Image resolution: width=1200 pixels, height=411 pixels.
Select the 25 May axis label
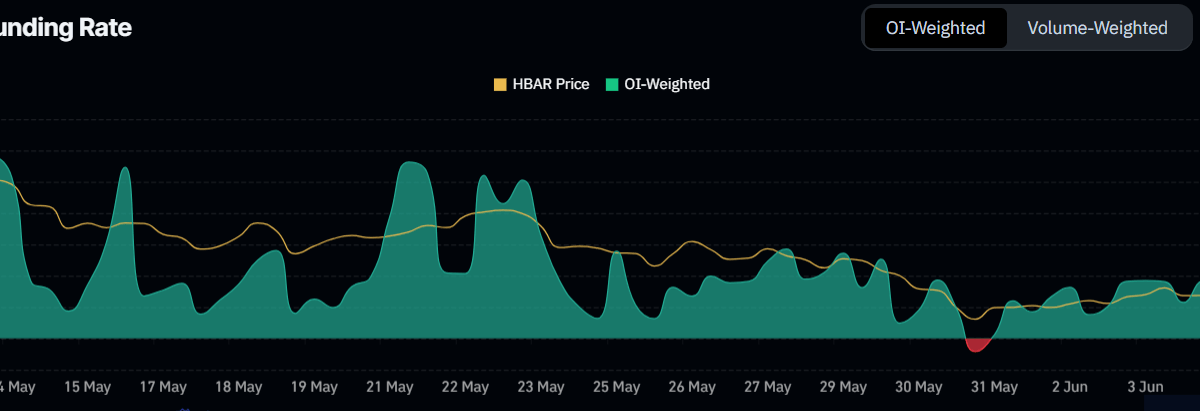coord(616,387)
